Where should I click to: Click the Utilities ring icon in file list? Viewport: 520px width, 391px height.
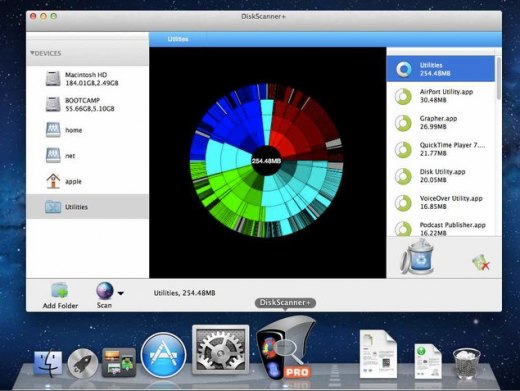(404, 69)
